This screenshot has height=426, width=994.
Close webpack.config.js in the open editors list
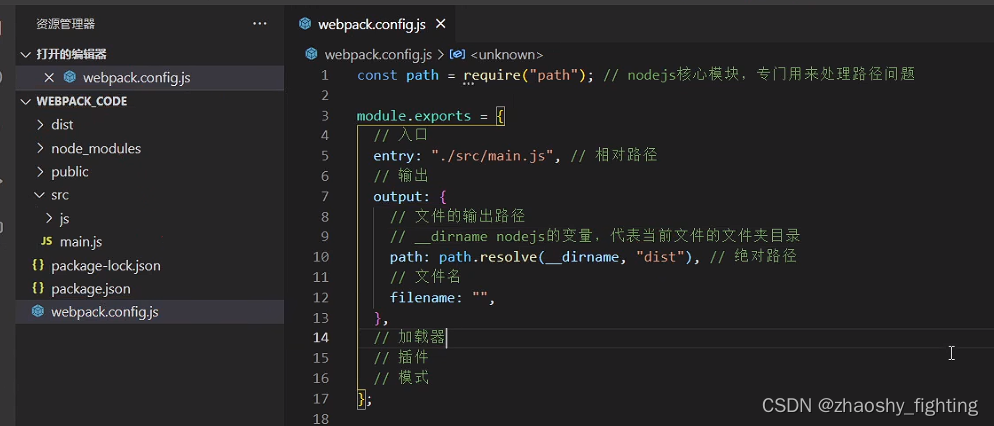point(49,78)
